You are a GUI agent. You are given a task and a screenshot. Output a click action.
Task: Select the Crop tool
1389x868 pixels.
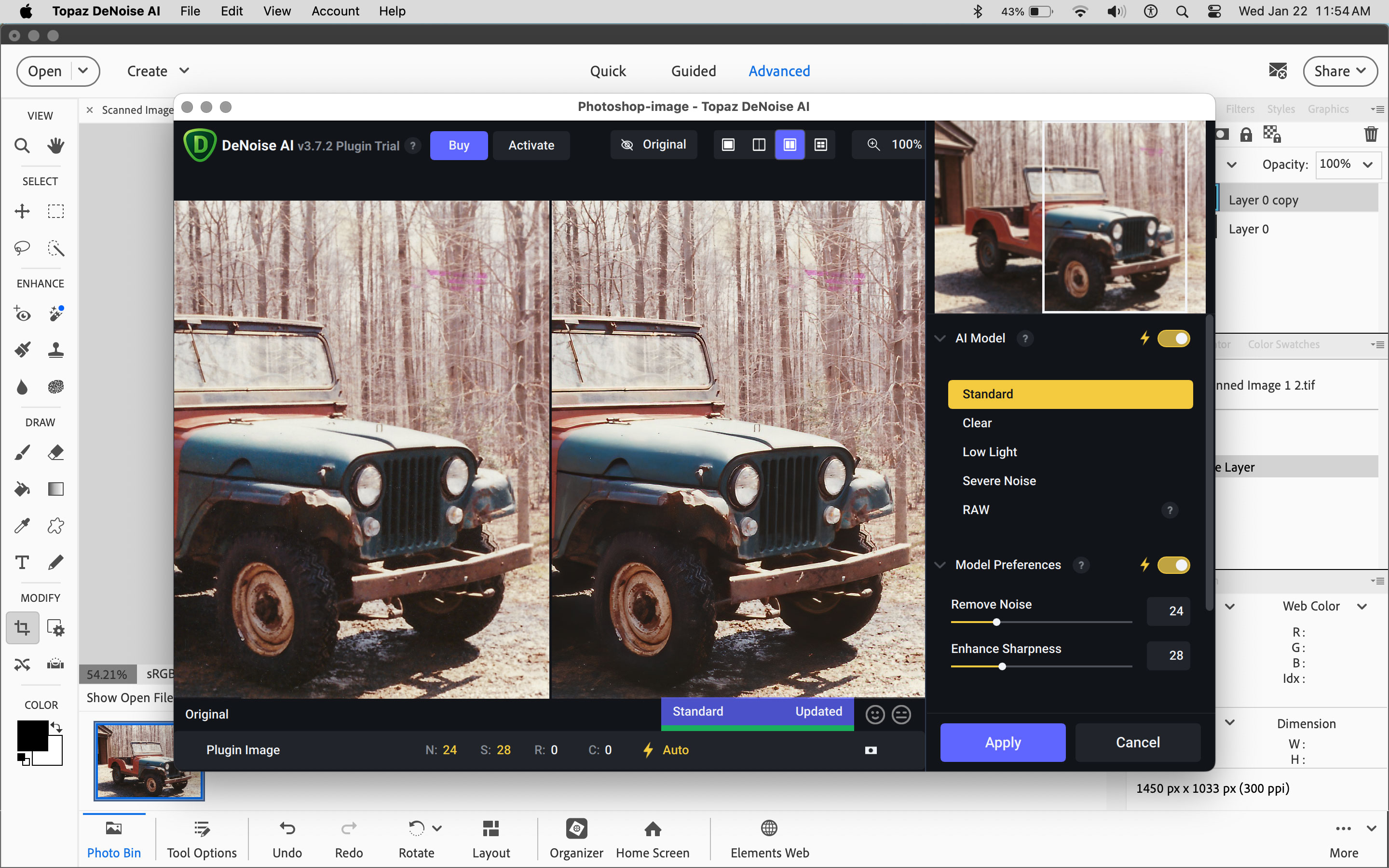pyautogui.click(x=22, y=627)
